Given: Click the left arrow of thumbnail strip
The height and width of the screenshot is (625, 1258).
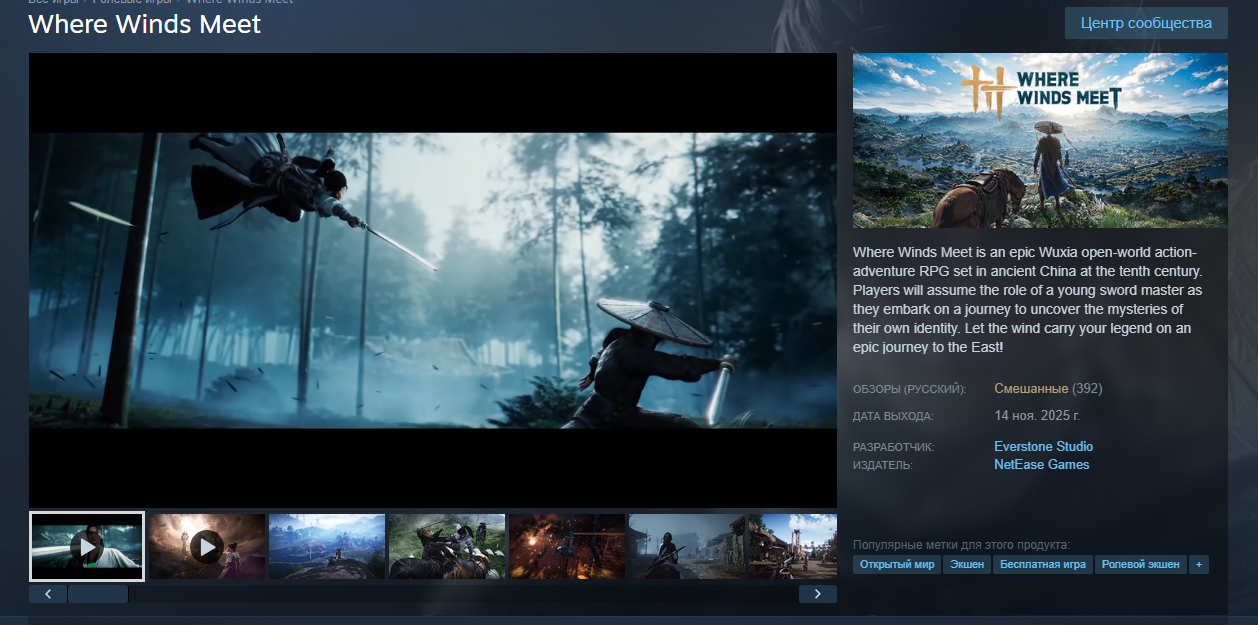Looking at the screenshot, I should pos(48,594).
